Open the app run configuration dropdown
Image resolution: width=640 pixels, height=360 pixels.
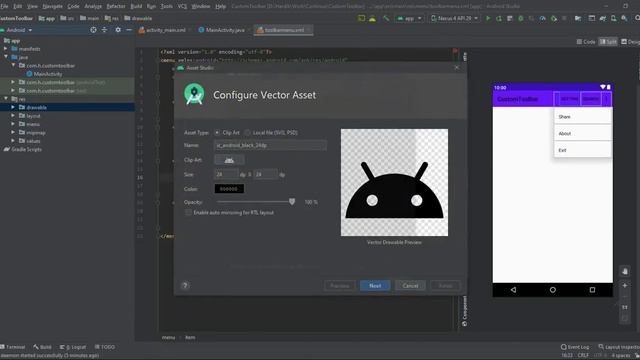[x=409, y=18]
